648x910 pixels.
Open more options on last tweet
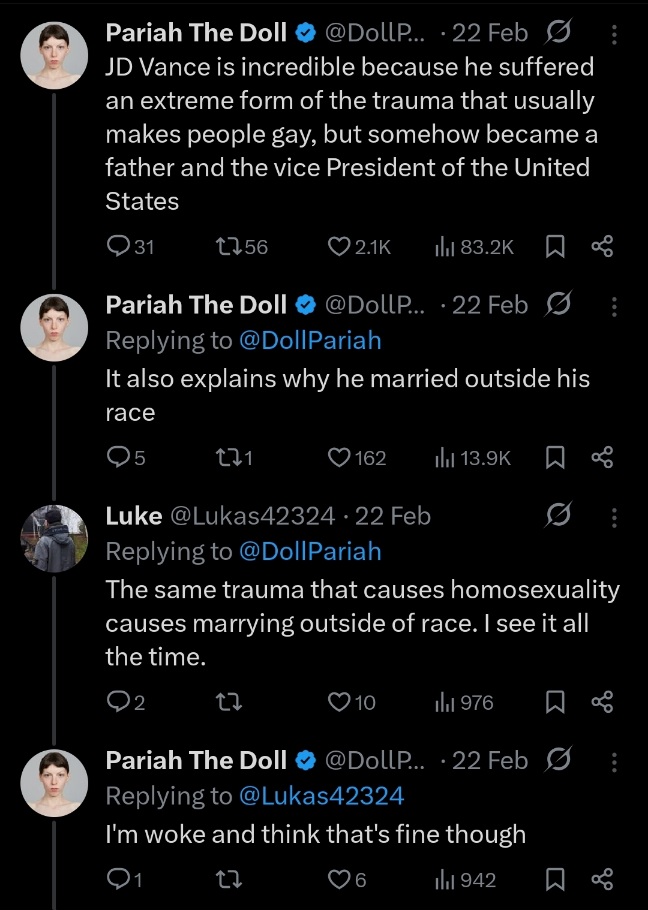pyautogui.click(x=613, y=761)
